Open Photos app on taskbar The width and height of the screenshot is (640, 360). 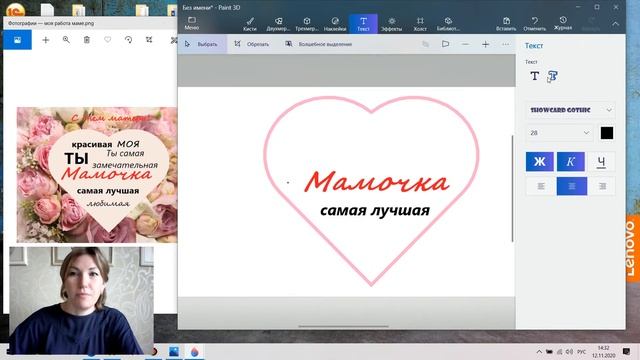pyautogui.click(x=174, y=351)
